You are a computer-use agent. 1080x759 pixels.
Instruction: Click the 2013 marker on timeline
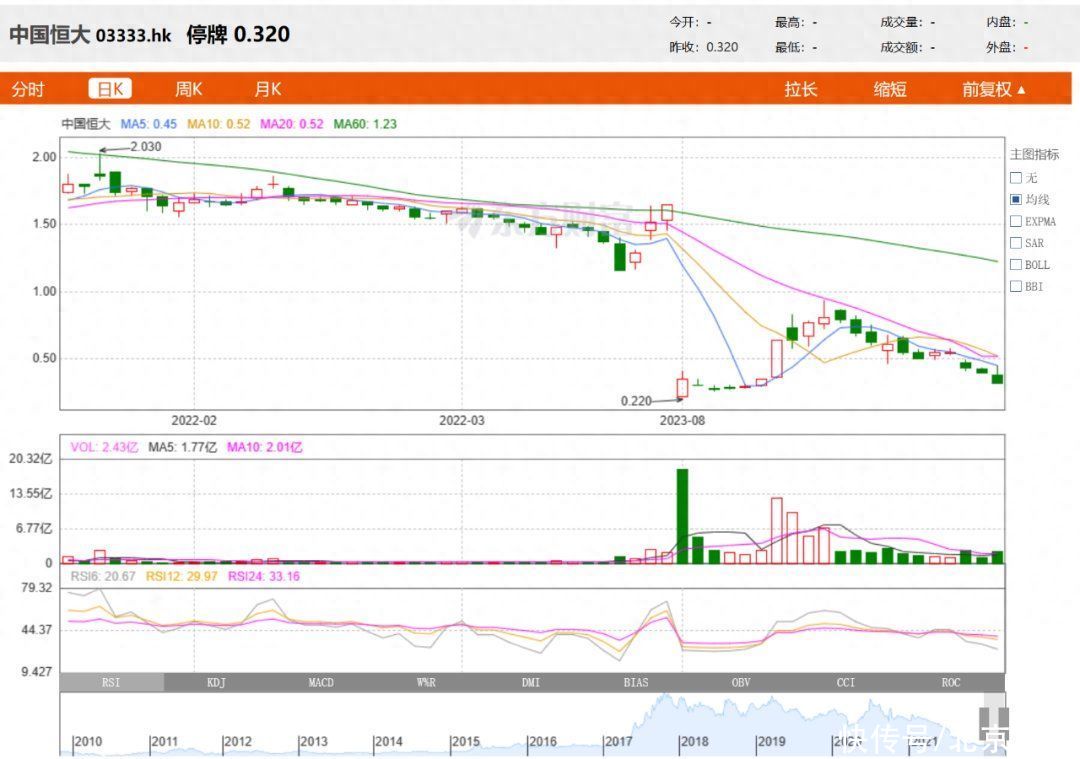tap(313, 742)
